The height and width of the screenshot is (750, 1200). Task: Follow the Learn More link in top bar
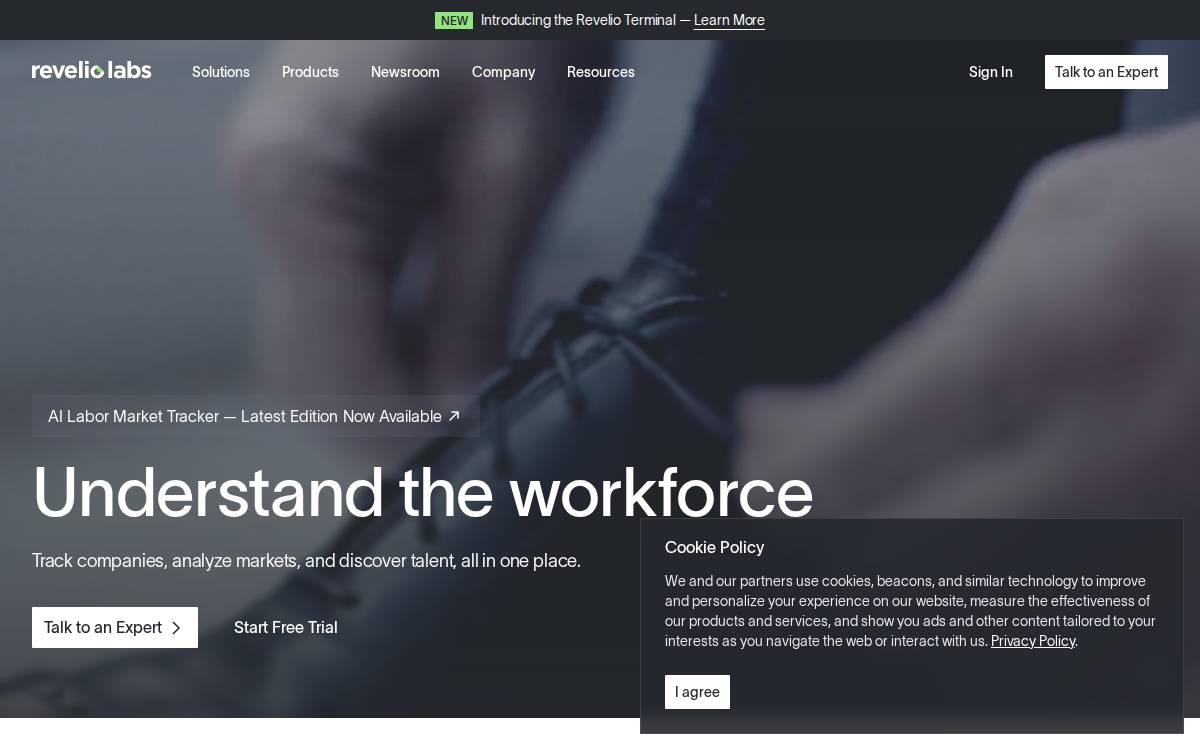[729, 20]
